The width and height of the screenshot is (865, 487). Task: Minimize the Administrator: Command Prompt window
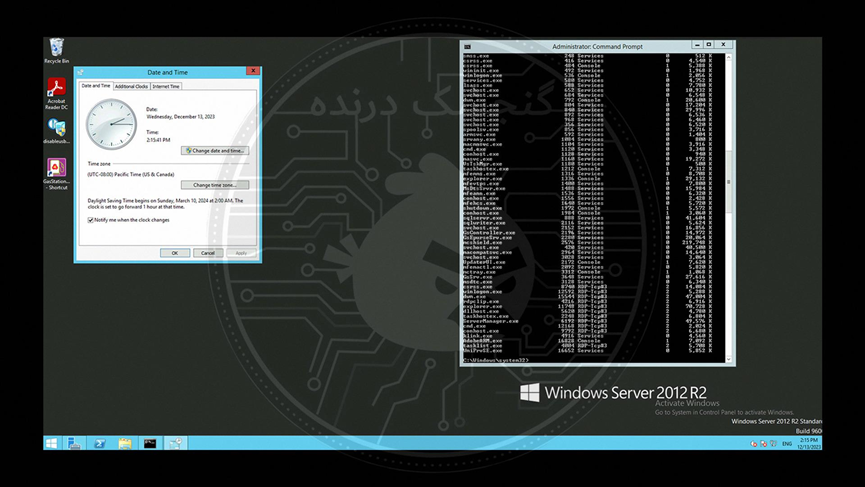point(697,45)
